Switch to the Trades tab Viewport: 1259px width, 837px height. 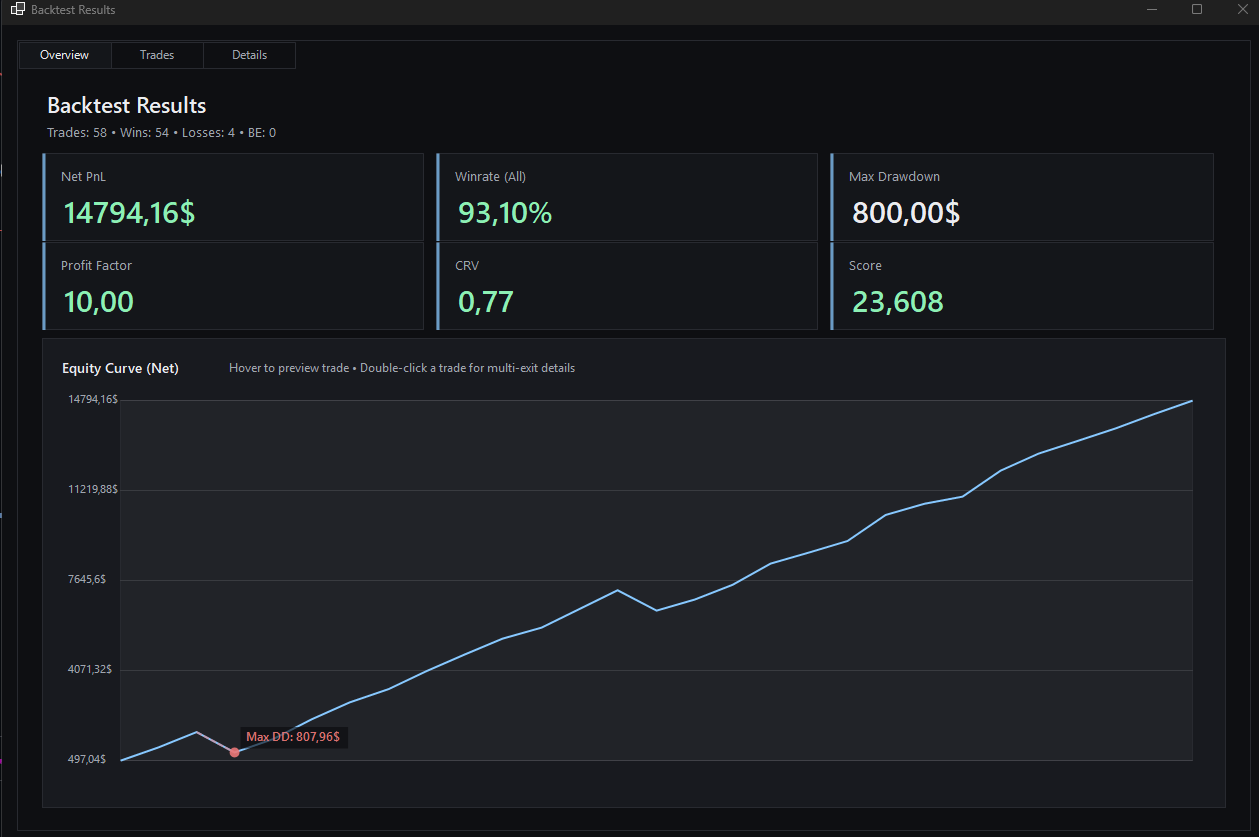[157, 55]
